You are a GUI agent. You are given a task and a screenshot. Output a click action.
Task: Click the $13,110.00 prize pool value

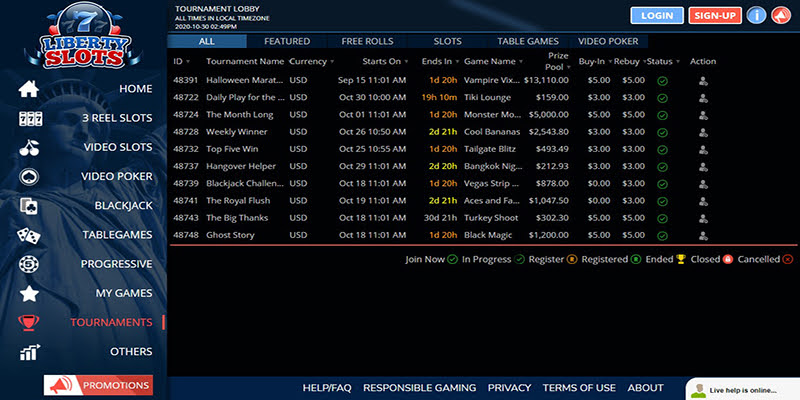(x=546, y=80)
